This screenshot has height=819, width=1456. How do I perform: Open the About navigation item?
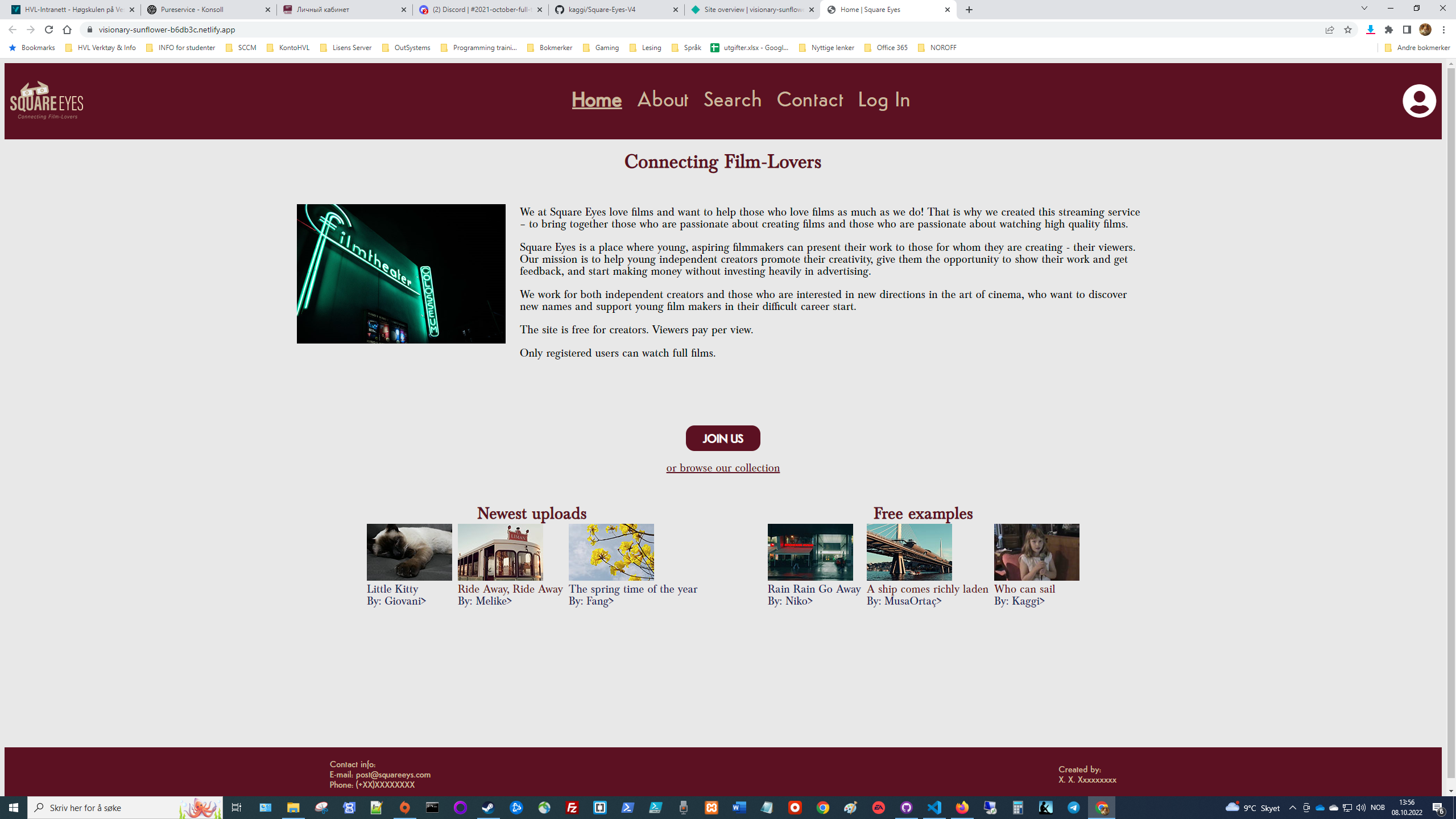point(662,100)
